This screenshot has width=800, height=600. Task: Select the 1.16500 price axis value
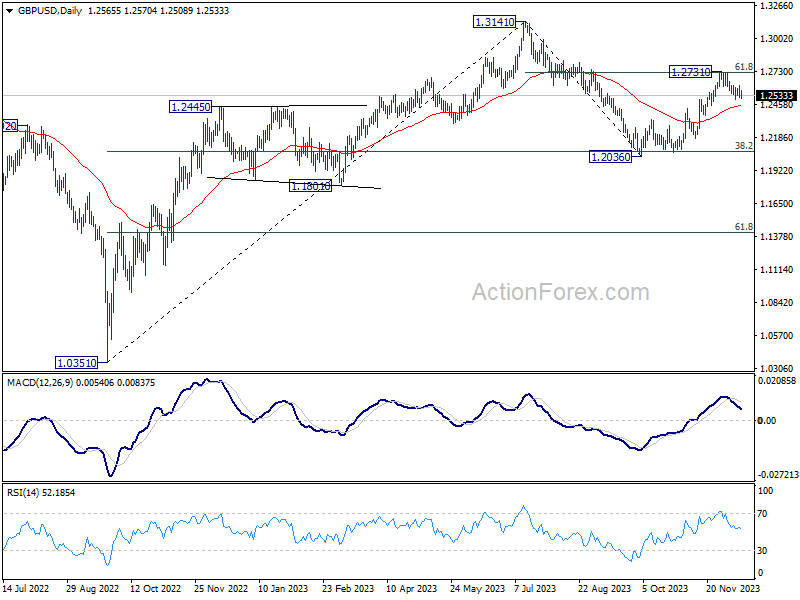pyautogui.click(x=776, y=204)
